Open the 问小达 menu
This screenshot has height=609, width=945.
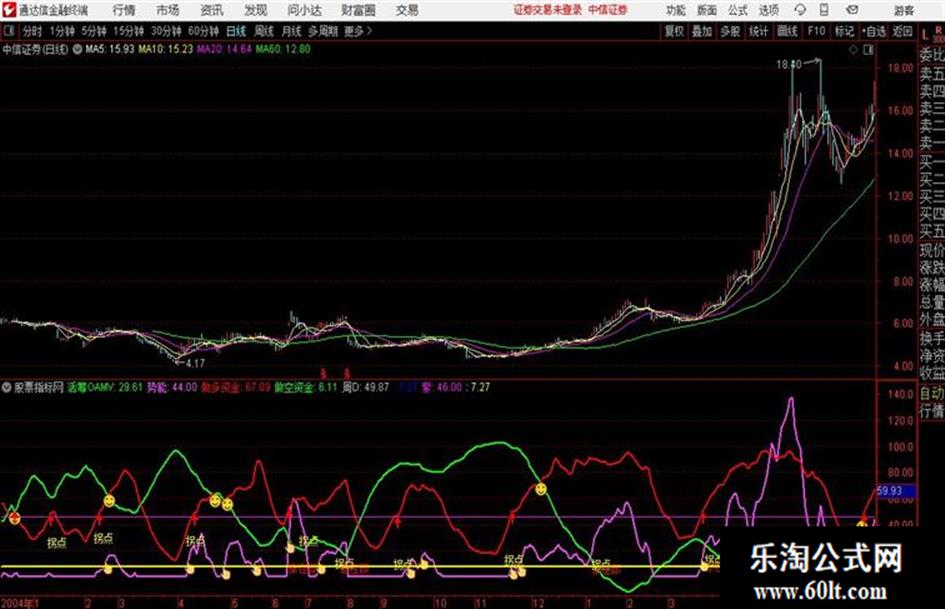pyautogui.click(x=304, y=10)
